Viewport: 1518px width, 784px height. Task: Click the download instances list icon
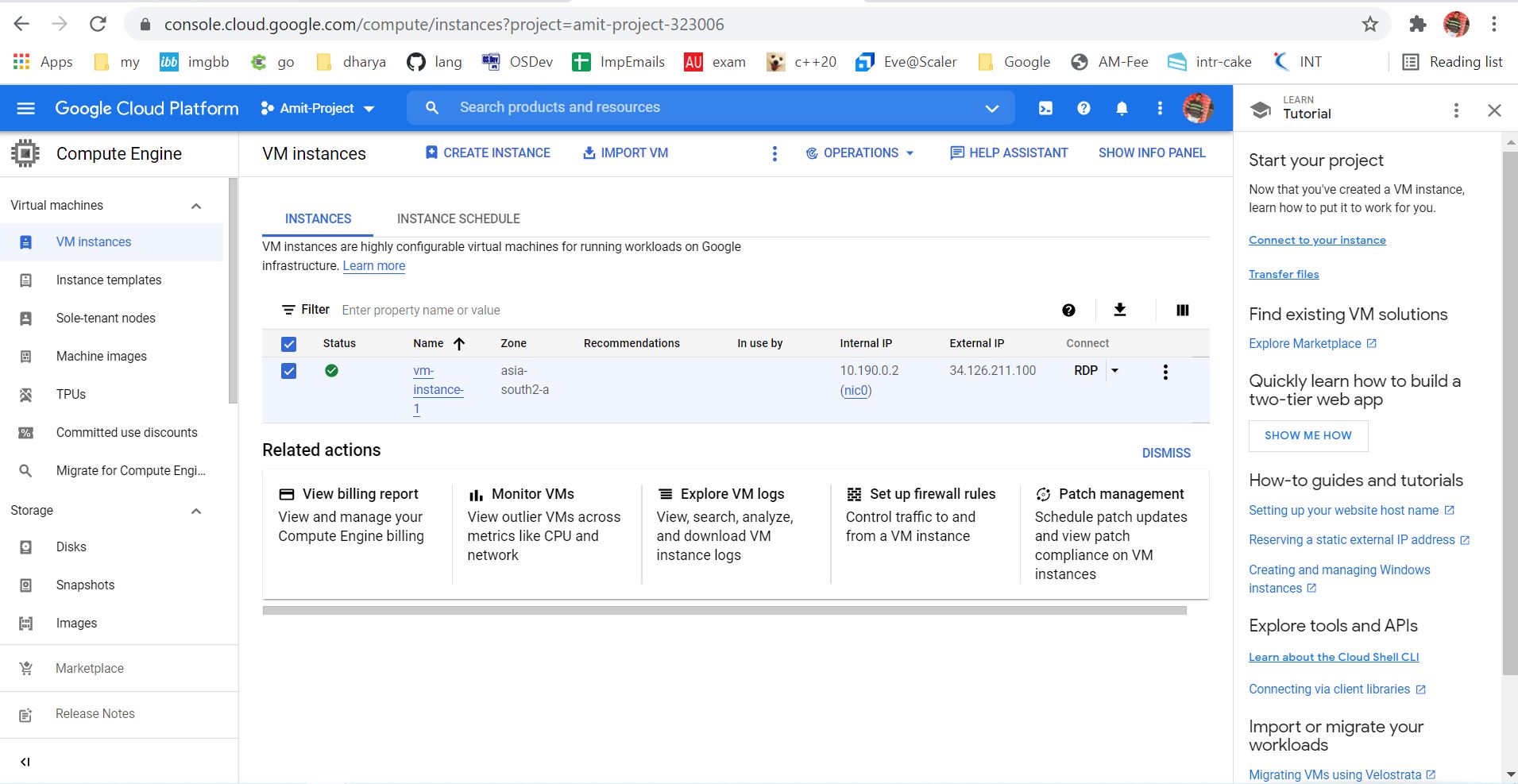click(1120, 310)
